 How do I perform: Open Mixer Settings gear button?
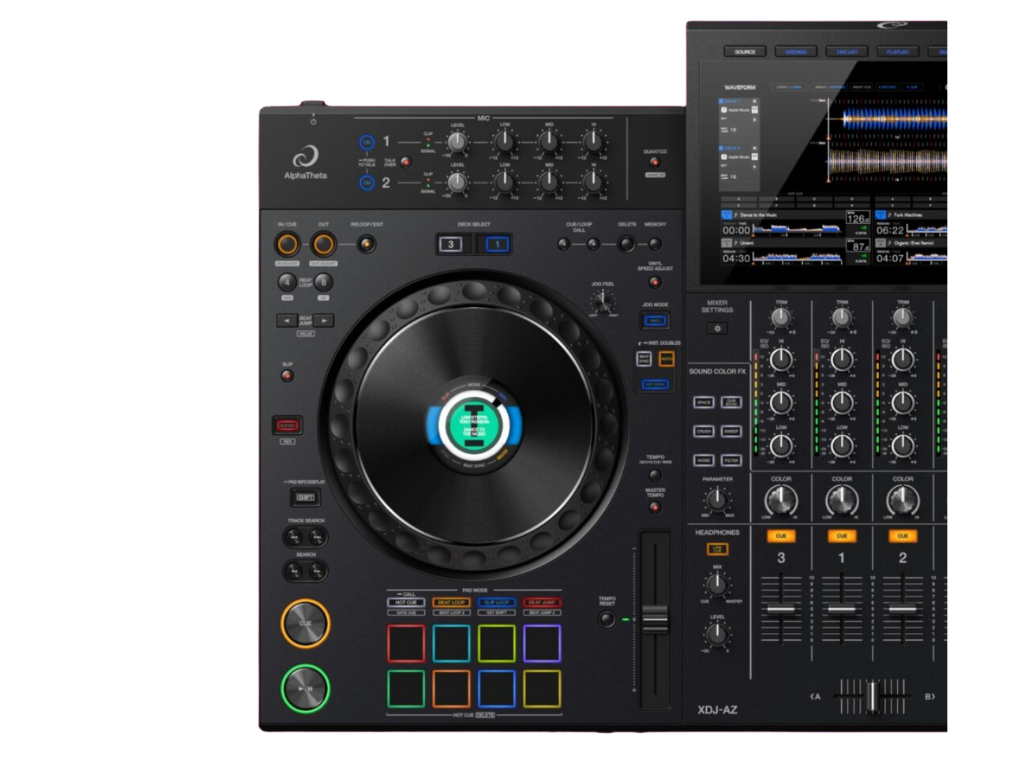click(717, 328)
